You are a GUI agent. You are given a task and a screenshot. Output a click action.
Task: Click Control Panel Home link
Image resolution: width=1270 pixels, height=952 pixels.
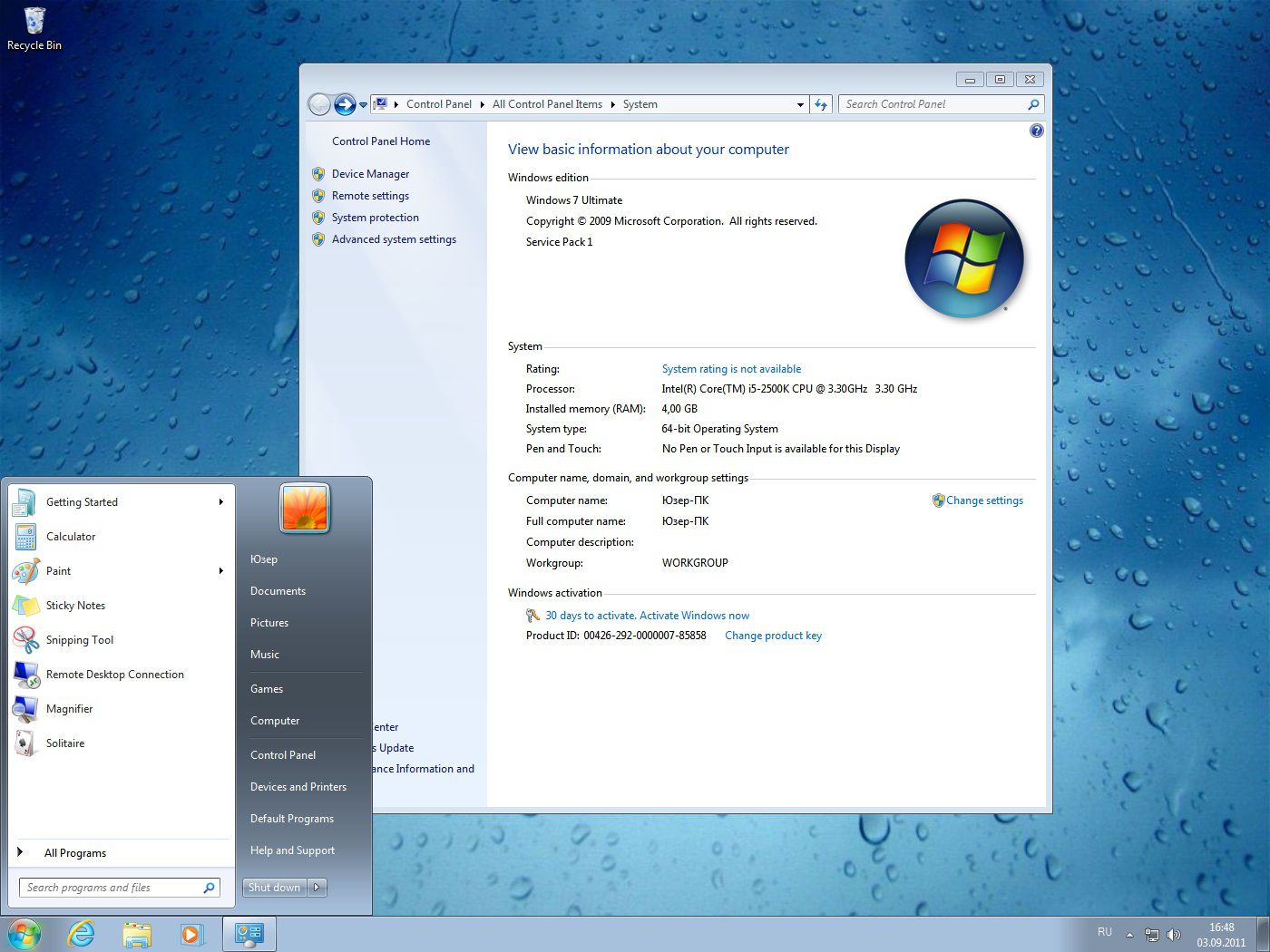381,141
